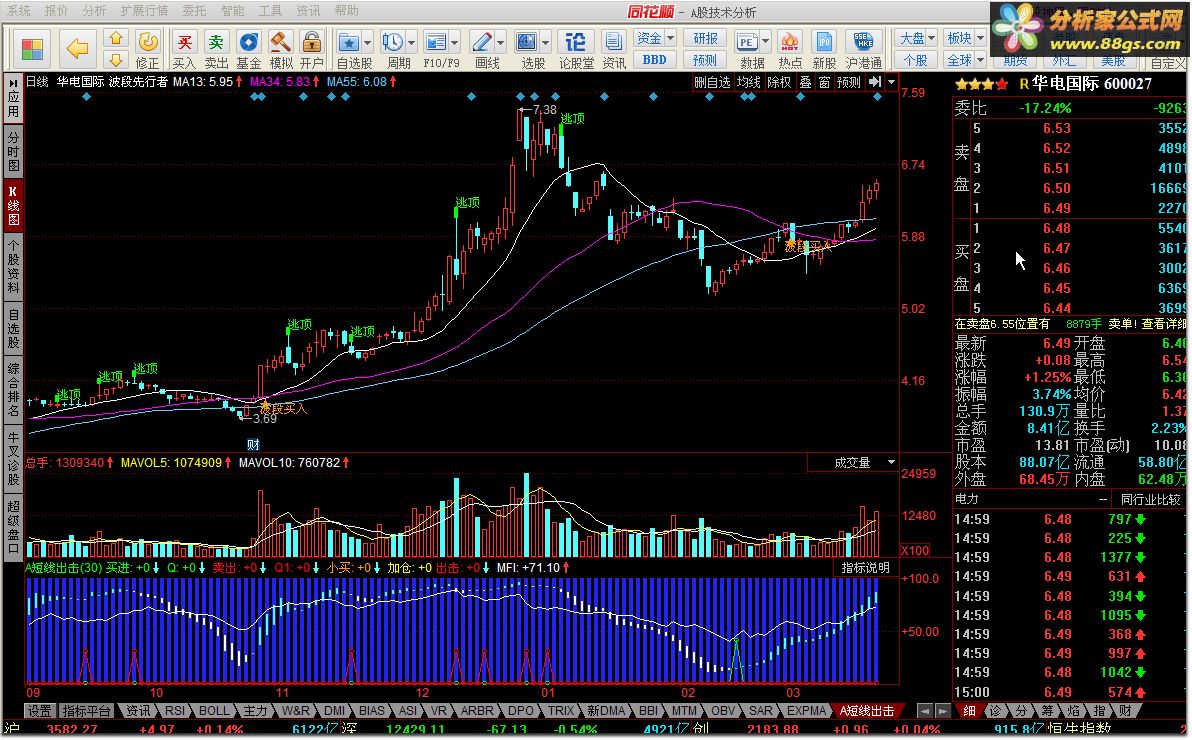Open the 大盘 market index dropdown

click(916, 38)
